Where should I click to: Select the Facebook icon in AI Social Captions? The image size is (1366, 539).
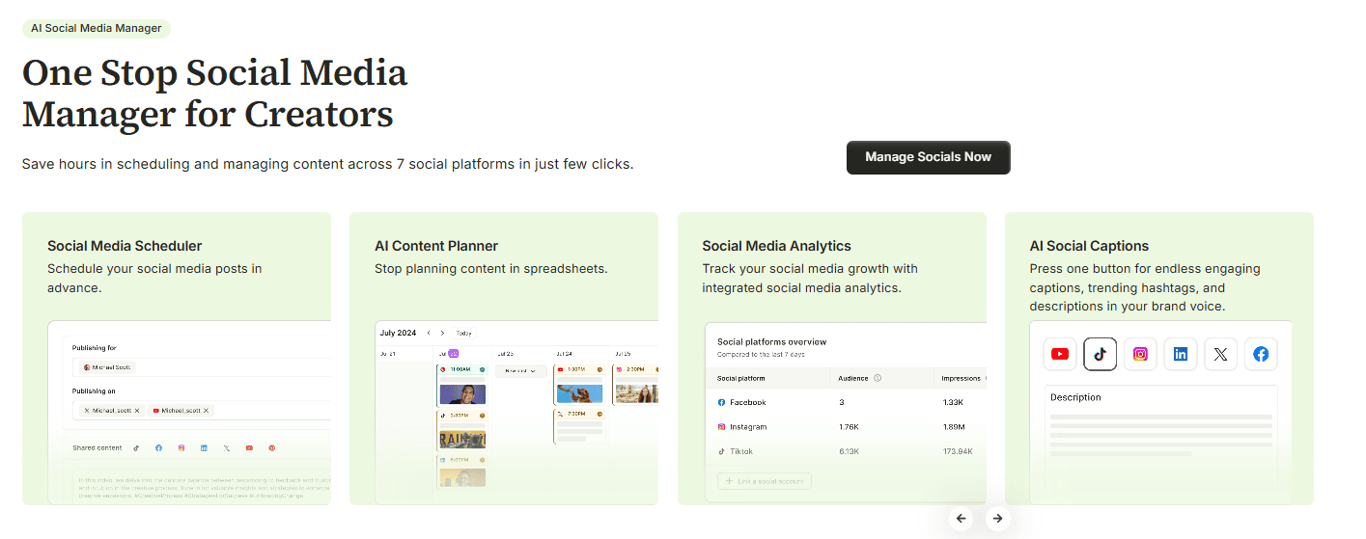(1261, 354)
